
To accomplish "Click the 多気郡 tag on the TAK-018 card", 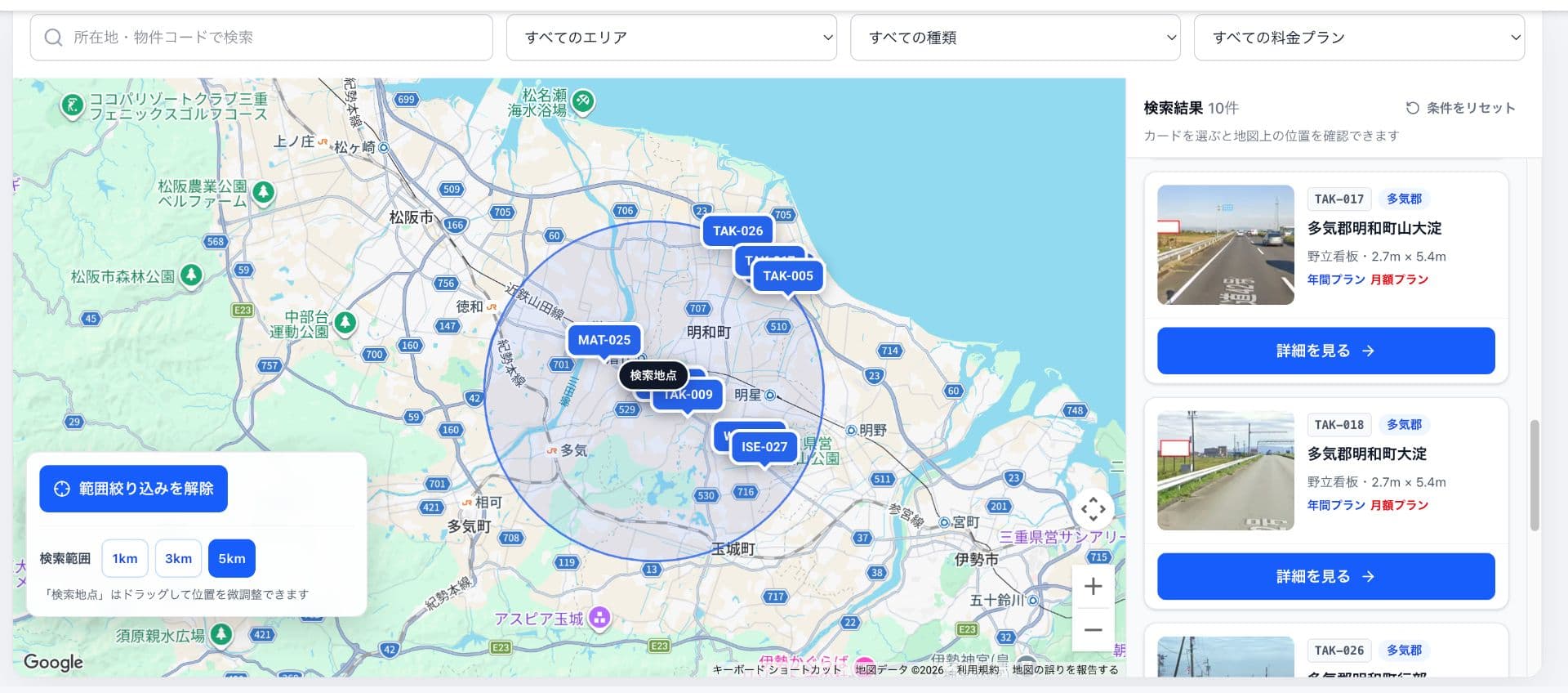I will [x=1404, y=425].
